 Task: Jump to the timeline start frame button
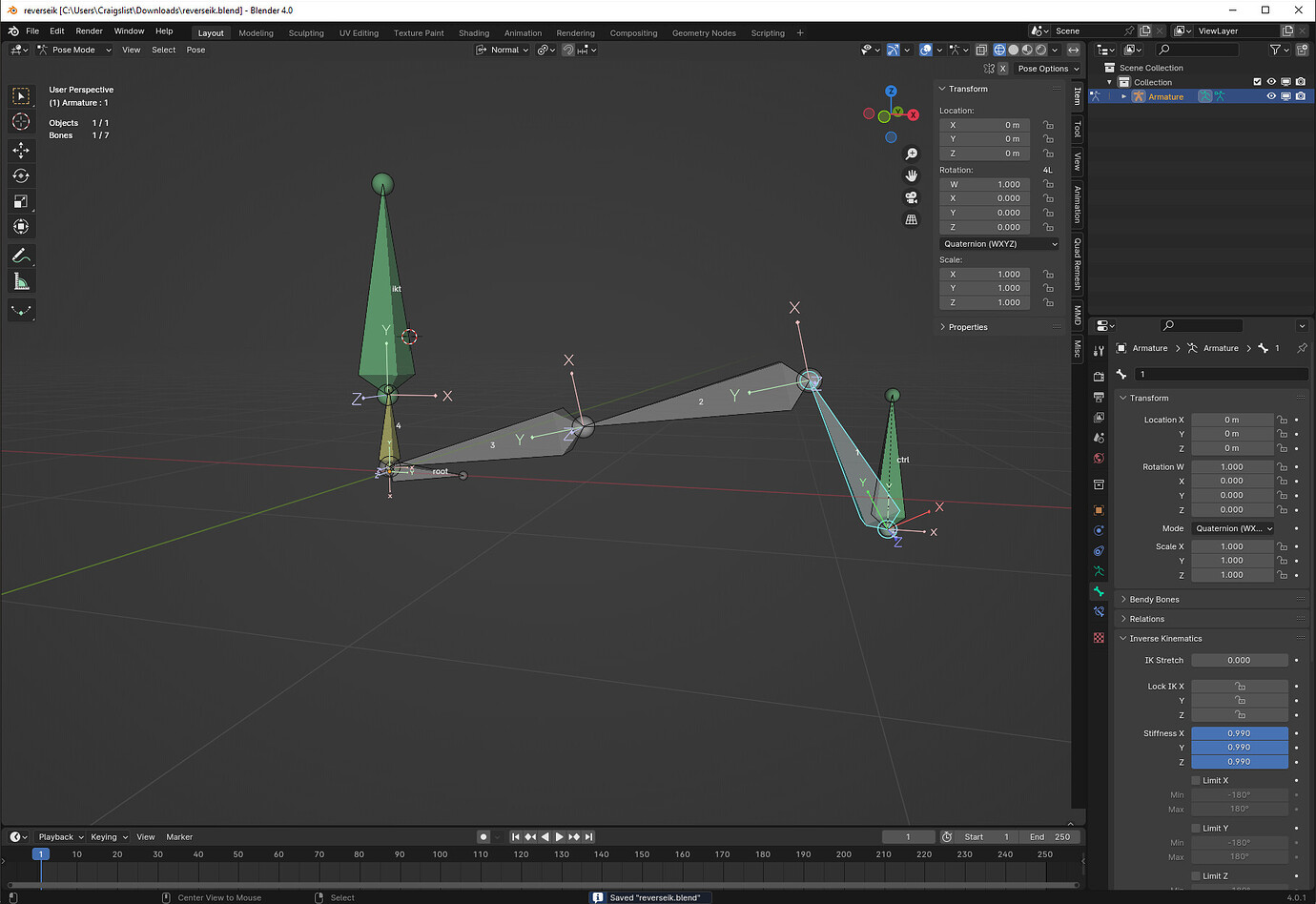(515, 837)
